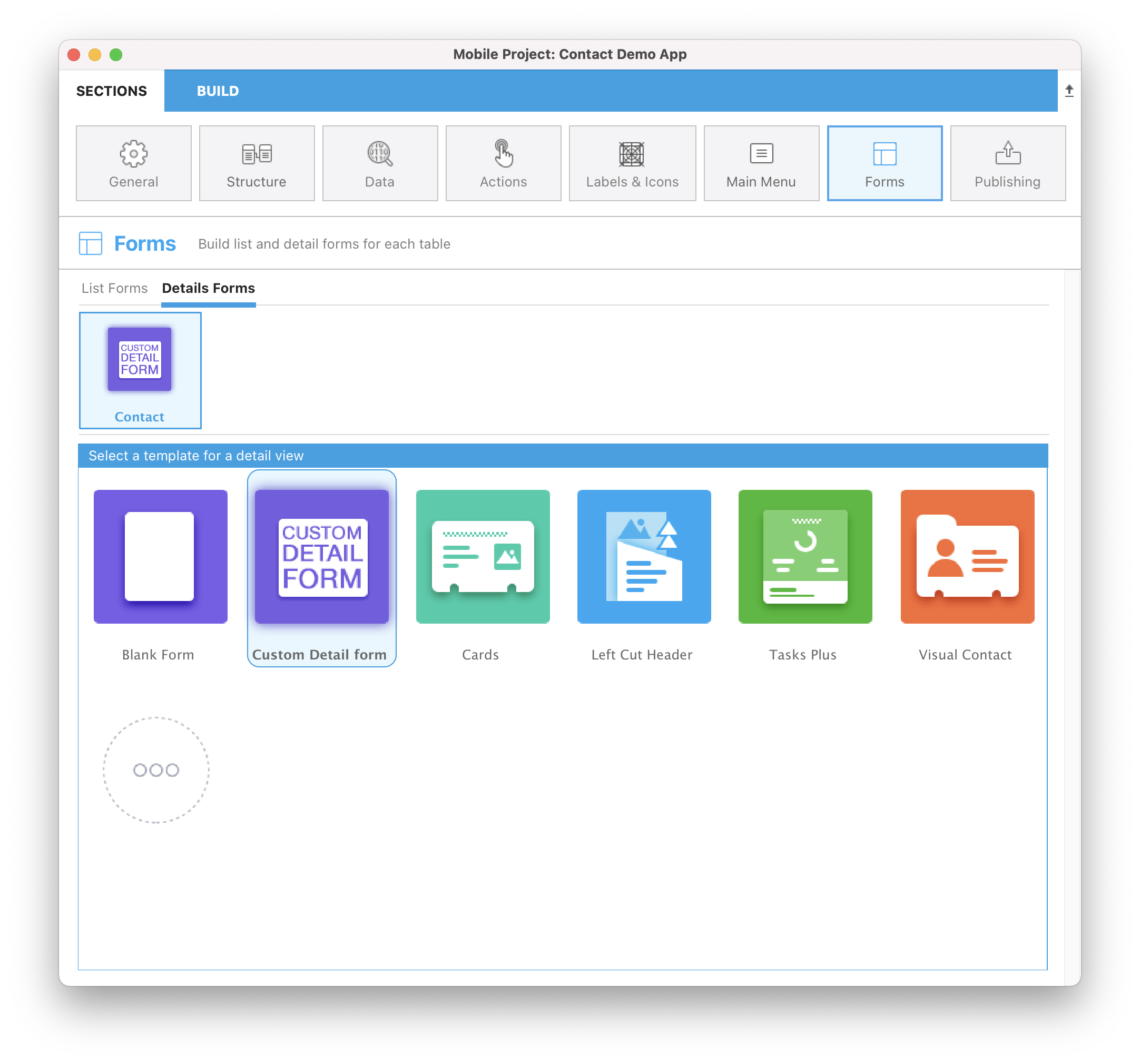Select the Labels & Icons panel
The width and height of the screenshot is (1140, 1064).
632,163
